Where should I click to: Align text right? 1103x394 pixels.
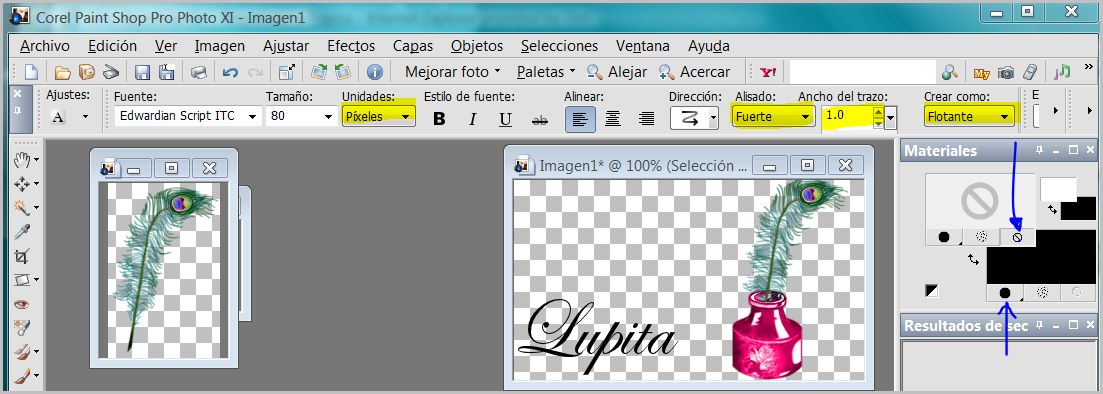point(646,119)
